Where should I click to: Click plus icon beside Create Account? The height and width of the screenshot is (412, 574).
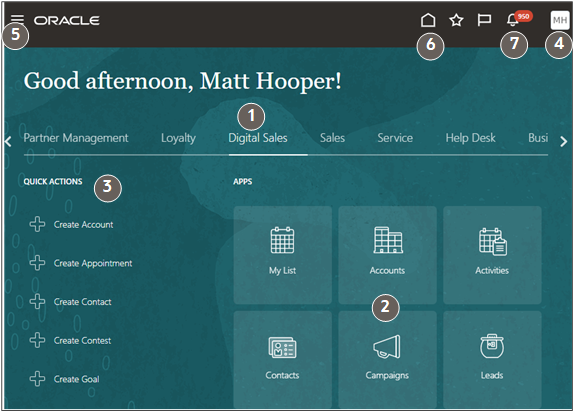37,224
